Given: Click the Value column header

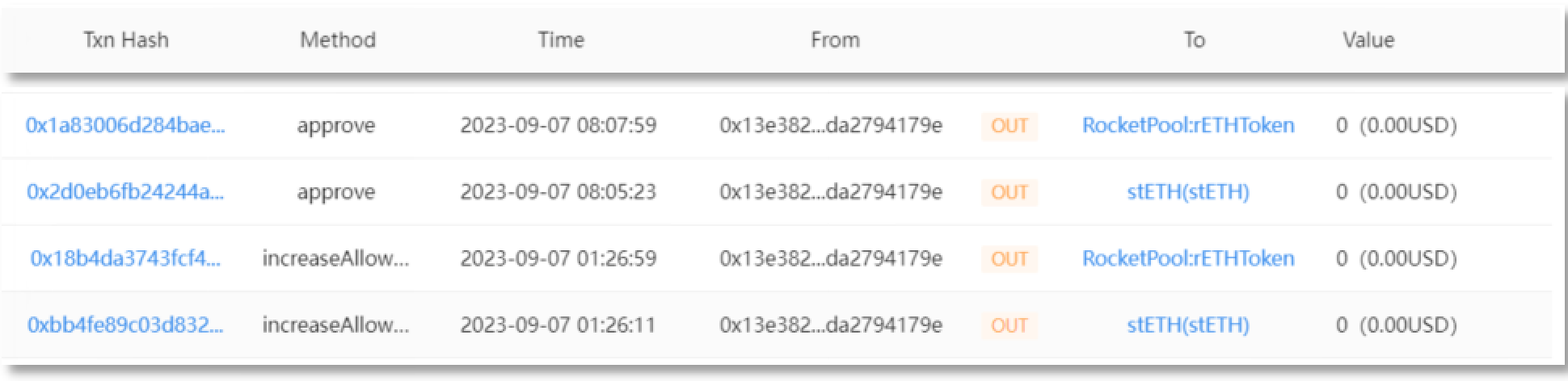Looking at the screenshot, I should [x=1368, y=40].
